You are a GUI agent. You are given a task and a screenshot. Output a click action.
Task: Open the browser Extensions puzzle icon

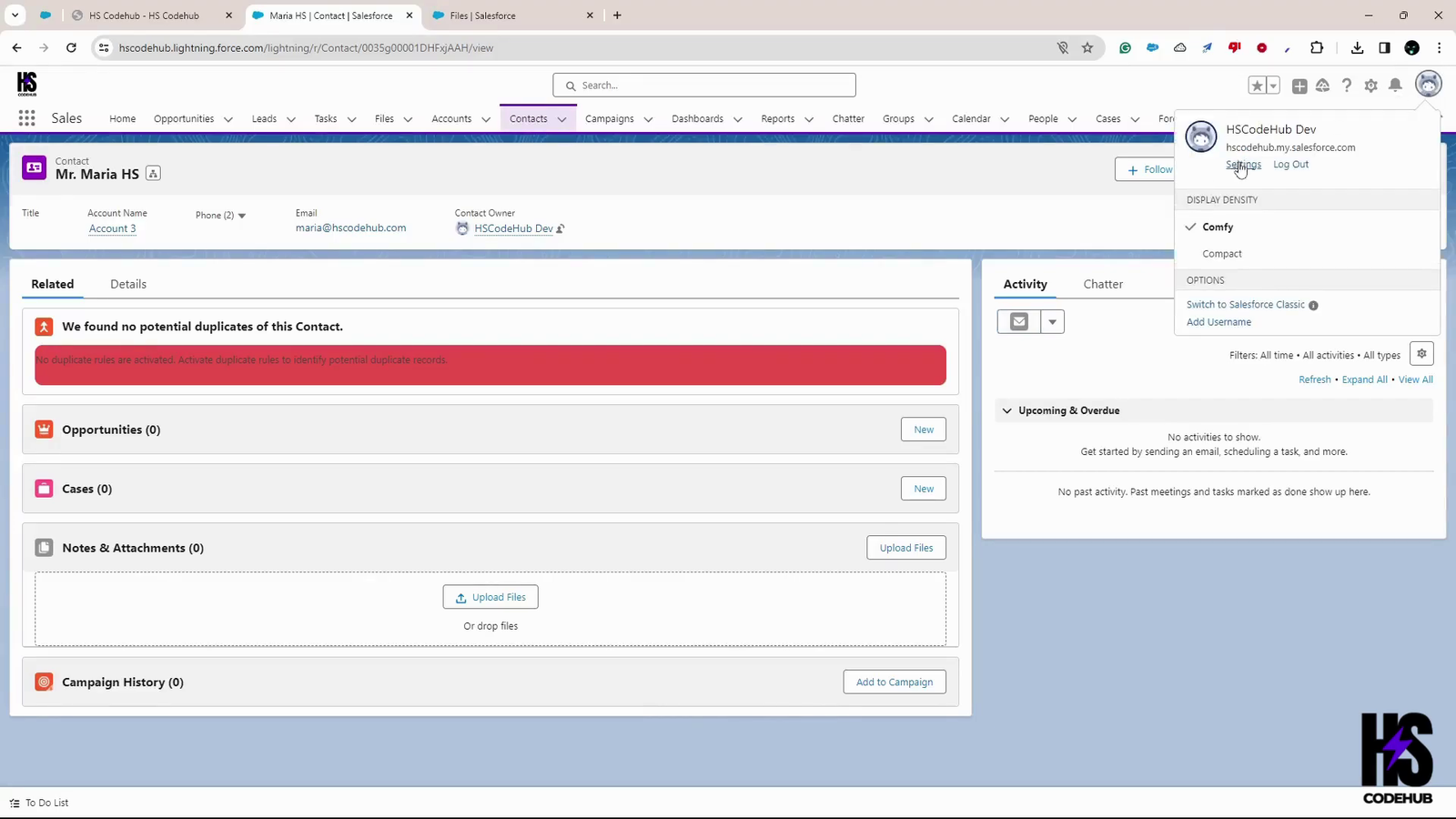point(1317,47)
